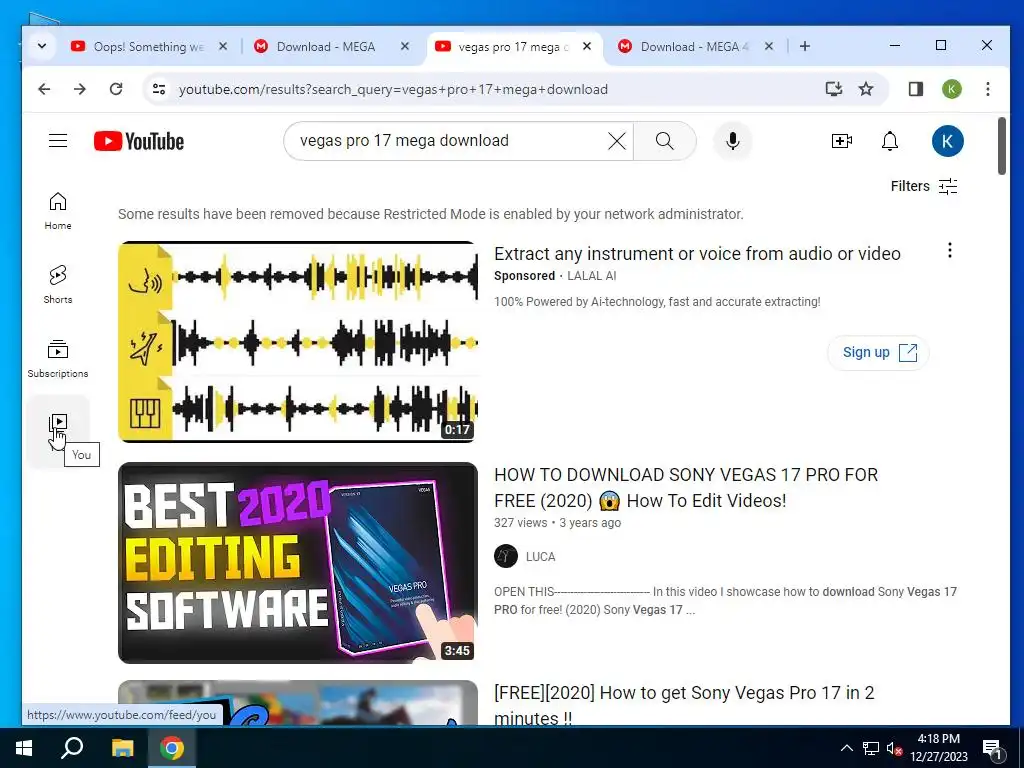Show hidden system tray icons
Screen dimensions: 1024x768
[x=846, y=748]
